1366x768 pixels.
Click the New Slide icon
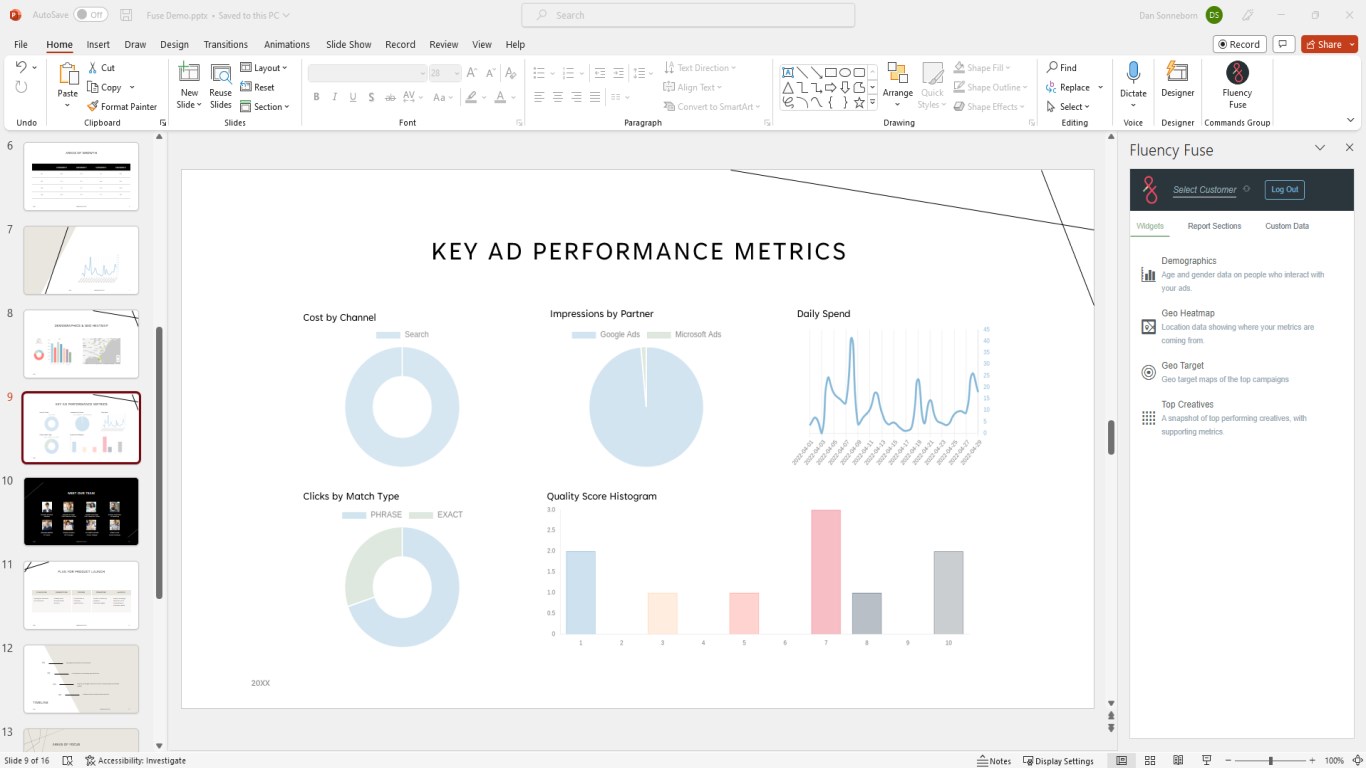(189, 73)
